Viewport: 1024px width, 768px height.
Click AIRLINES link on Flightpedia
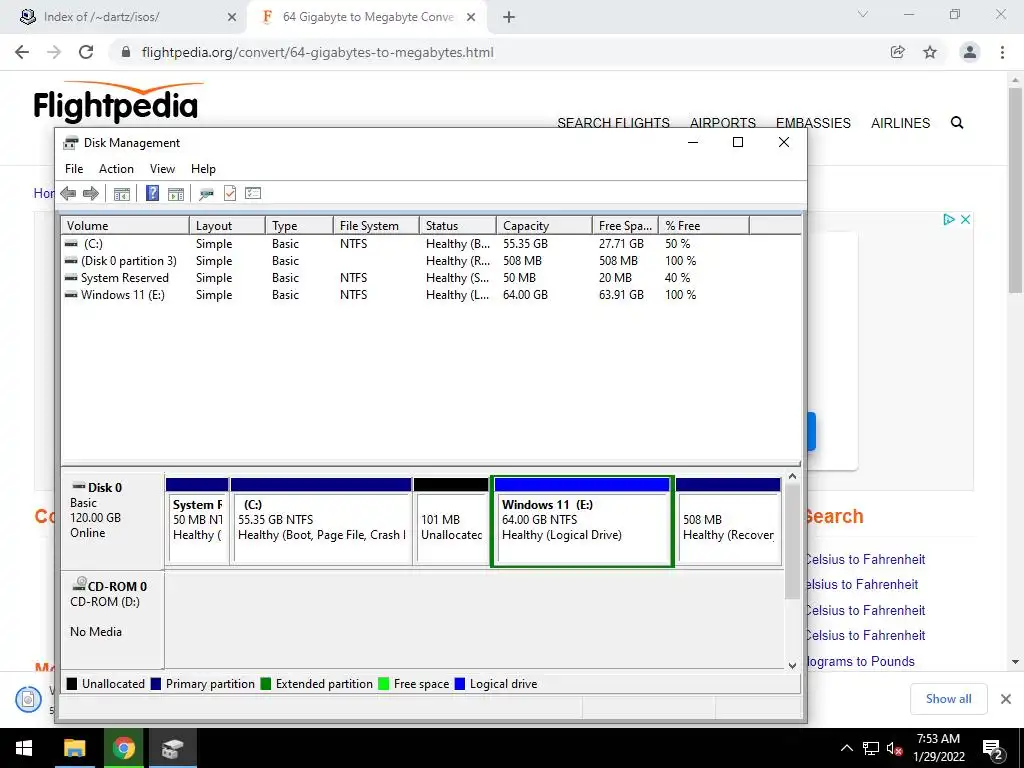pyautogui.click(x=900, y=123)
